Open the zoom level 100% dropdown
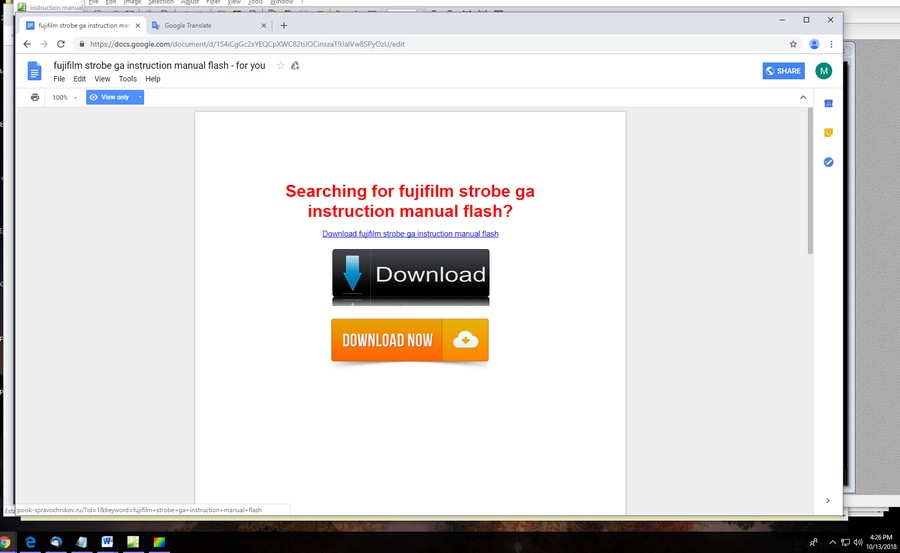This screenshot has height=553, width=900. point(64,98)
